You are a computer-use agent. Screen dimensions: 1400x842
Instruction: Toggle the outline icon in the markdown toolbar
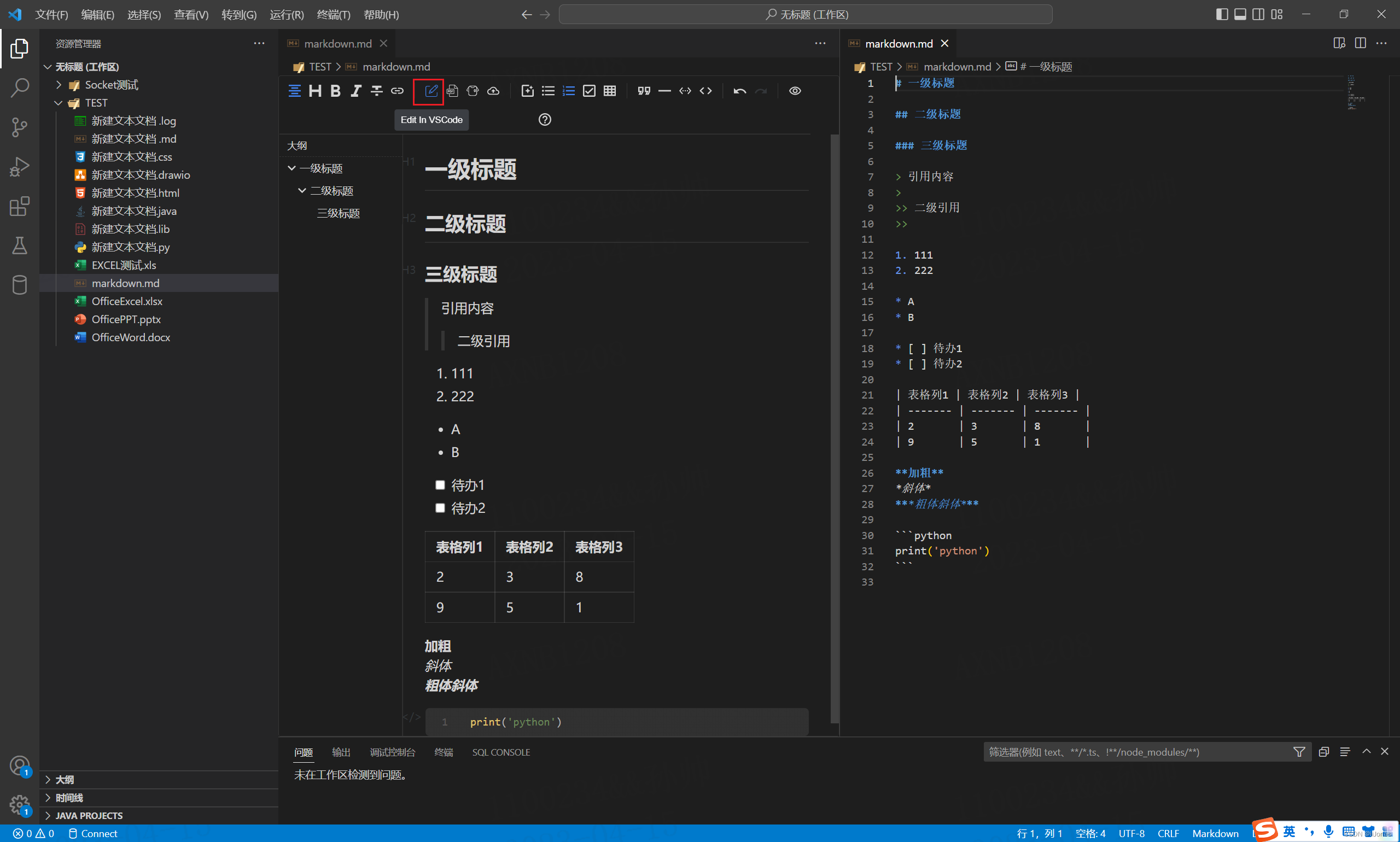click(295, 91)
